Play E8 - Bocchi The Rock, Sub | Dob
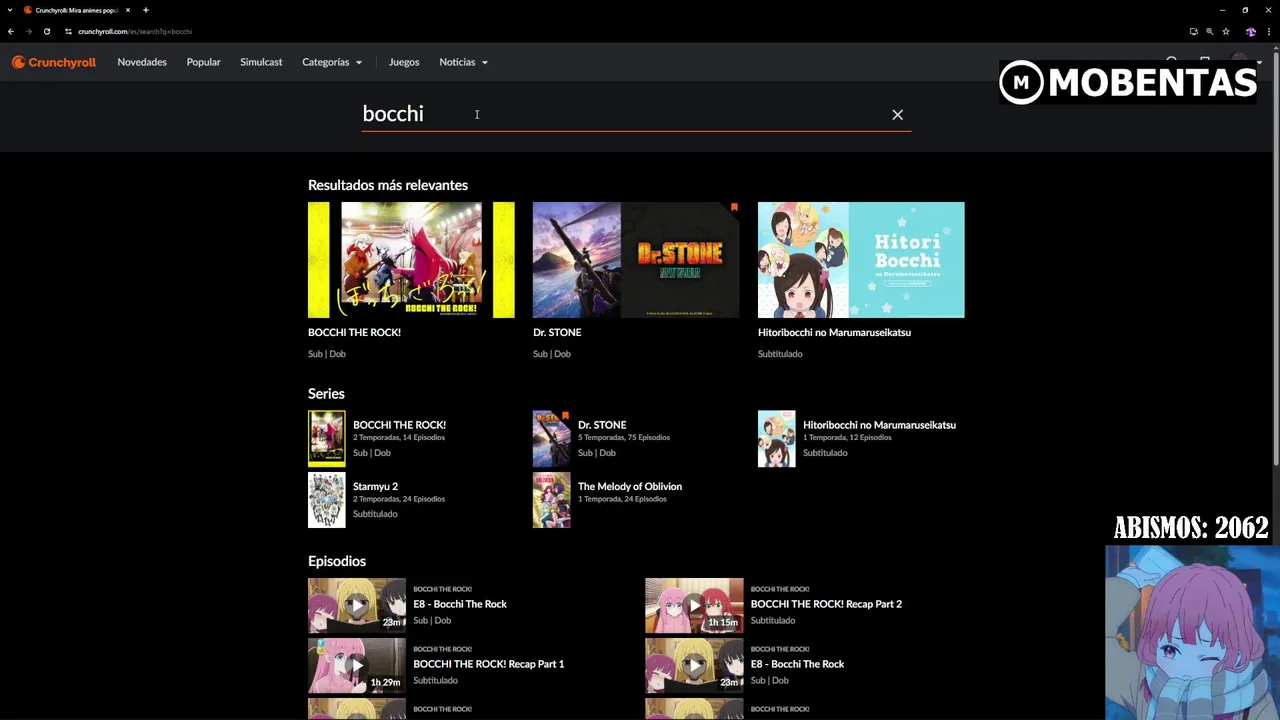Image resolution: width=1280 pixels, height=720 pixels. (357, 605)
